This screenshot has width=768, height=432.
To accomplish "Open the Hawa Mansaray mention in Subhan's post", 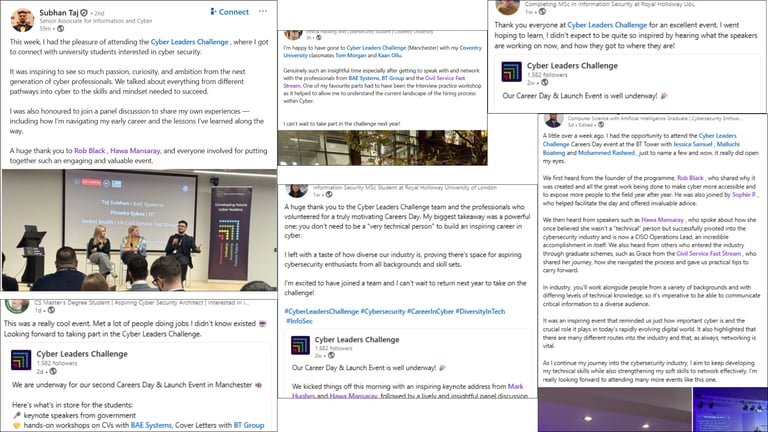I will pos(135,150).
